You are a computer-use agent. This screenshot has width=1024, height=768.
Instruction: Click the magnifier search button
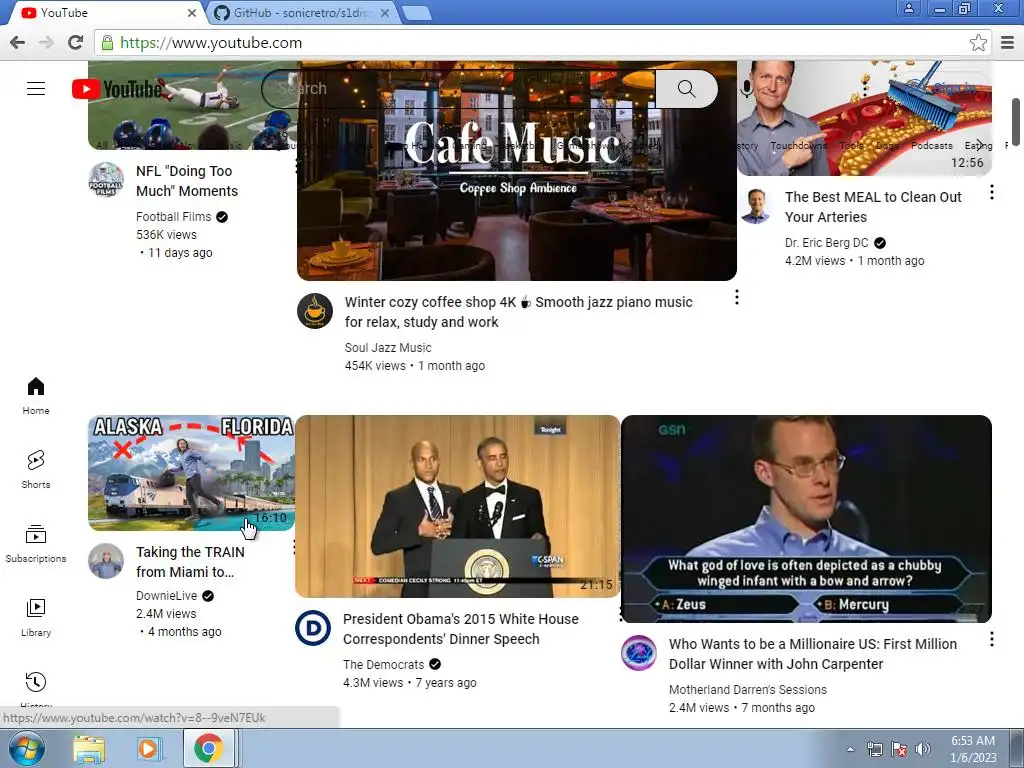pyautogui.click(x=686, y=89)
